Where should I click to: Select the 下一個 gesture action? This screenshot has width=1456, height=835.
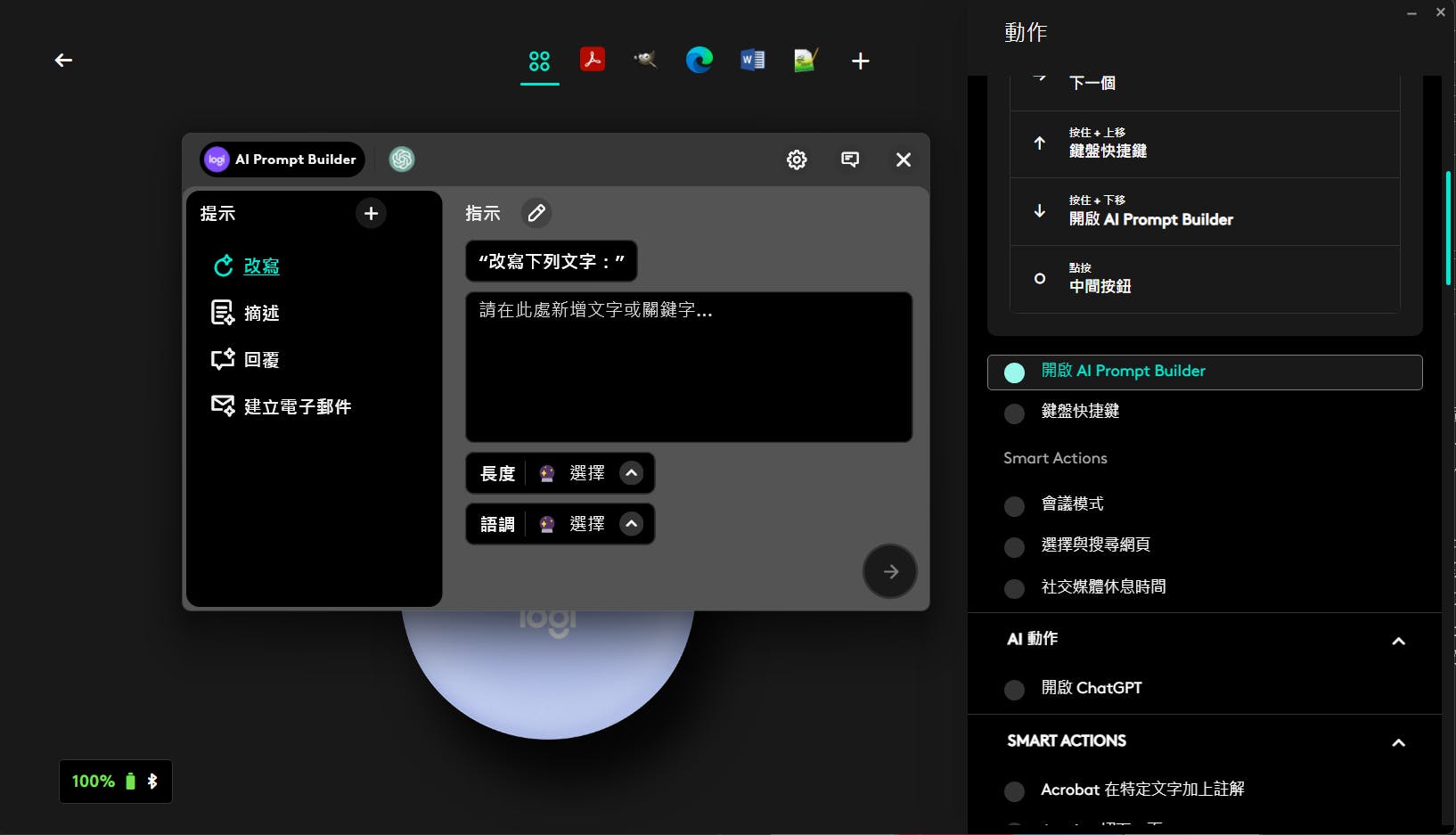point(1205,89)
